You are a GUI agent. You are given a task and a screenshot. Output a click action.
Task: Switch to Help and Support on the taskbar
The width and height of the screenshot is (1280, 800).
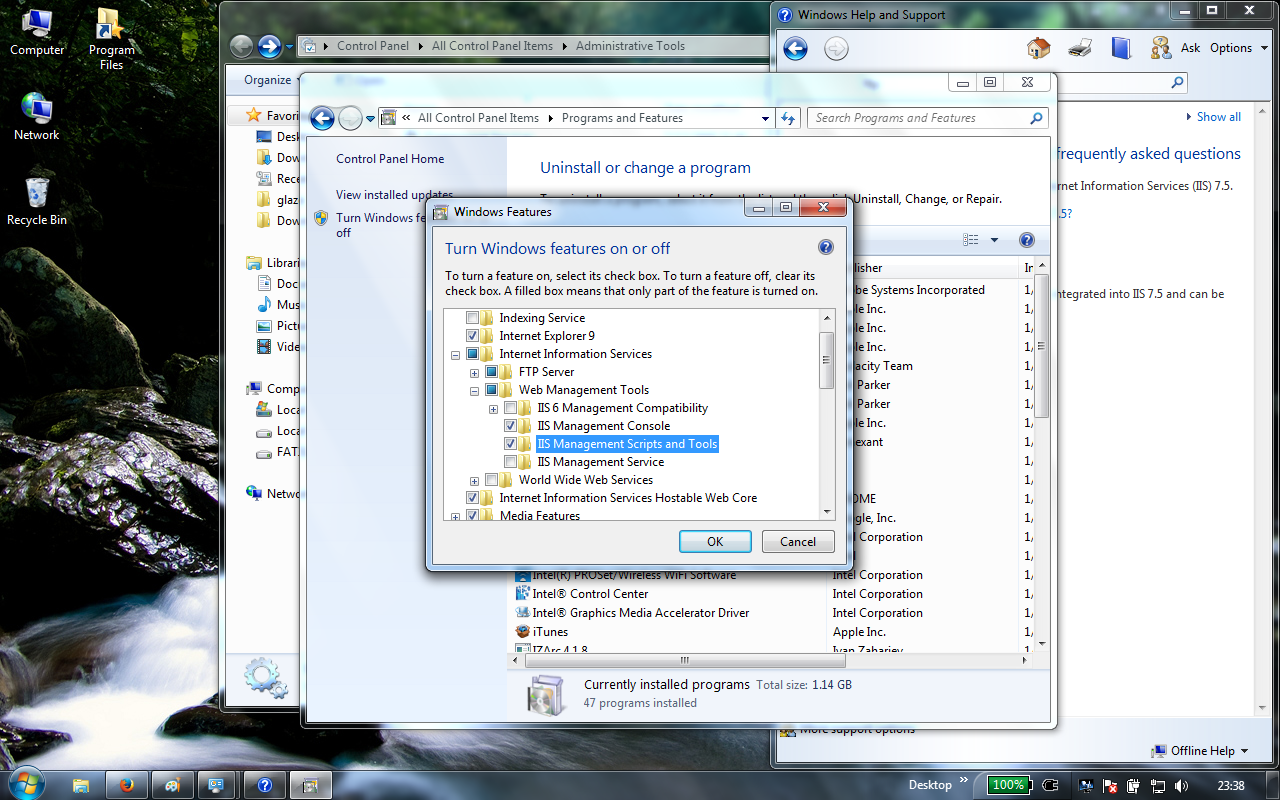tap(264, 785)
